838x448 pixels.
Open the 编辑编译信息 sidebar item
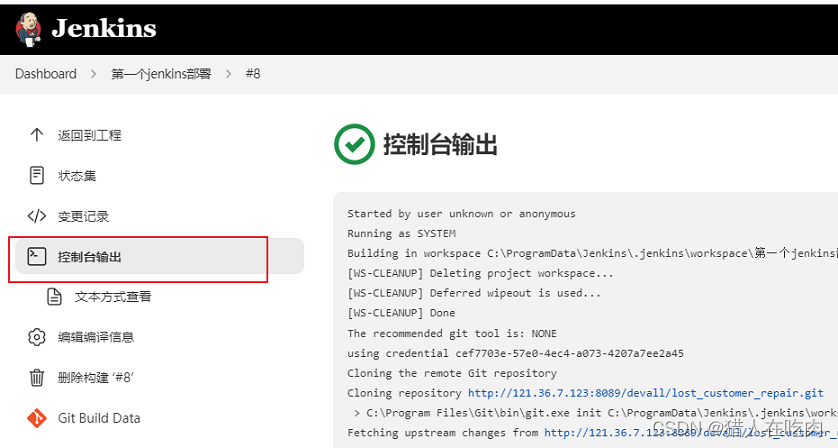(x=96, y=337)
